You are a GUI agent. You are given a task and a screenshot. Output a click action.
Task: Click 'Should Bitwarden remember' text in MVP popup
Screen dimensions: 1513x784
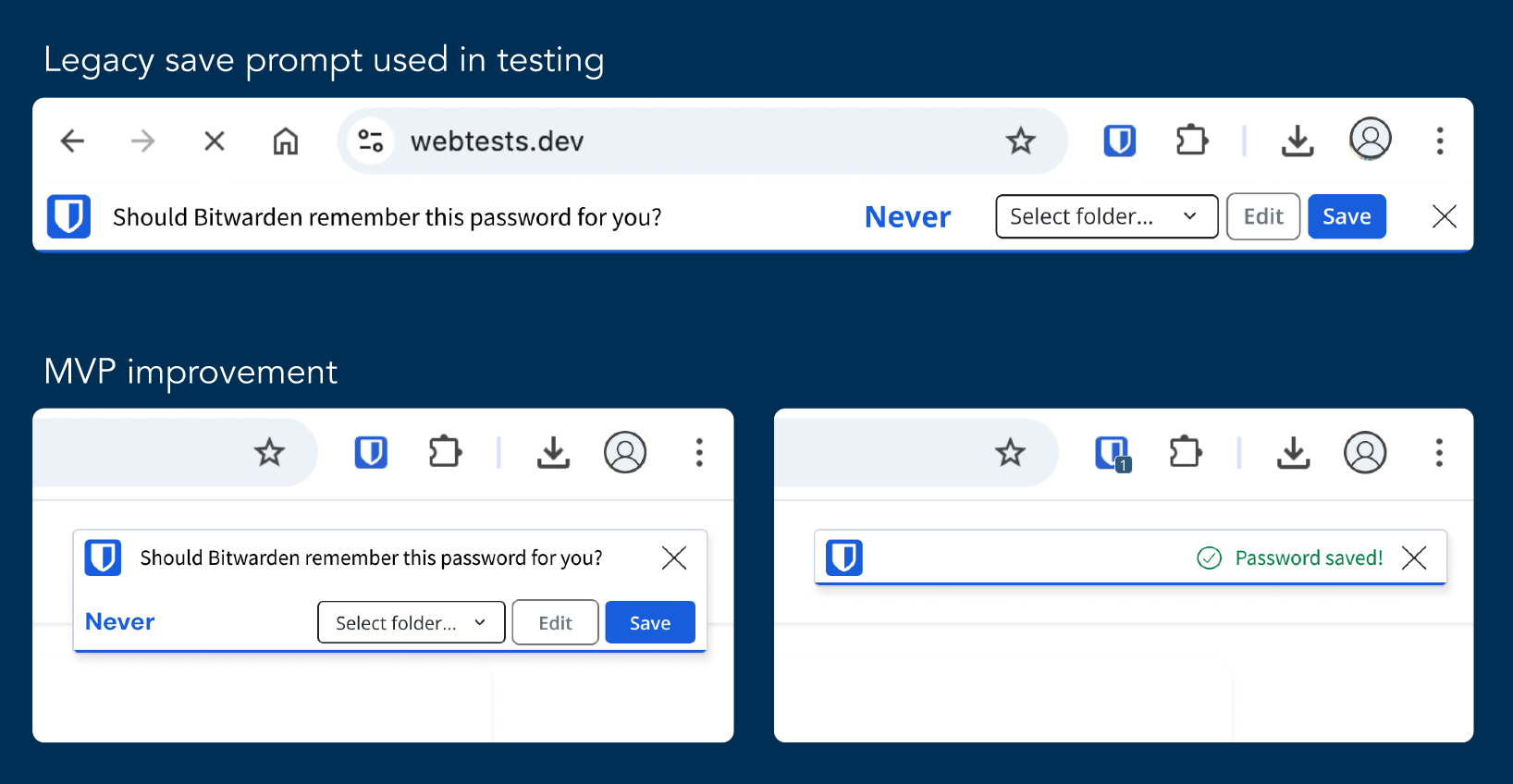(371, 557)
